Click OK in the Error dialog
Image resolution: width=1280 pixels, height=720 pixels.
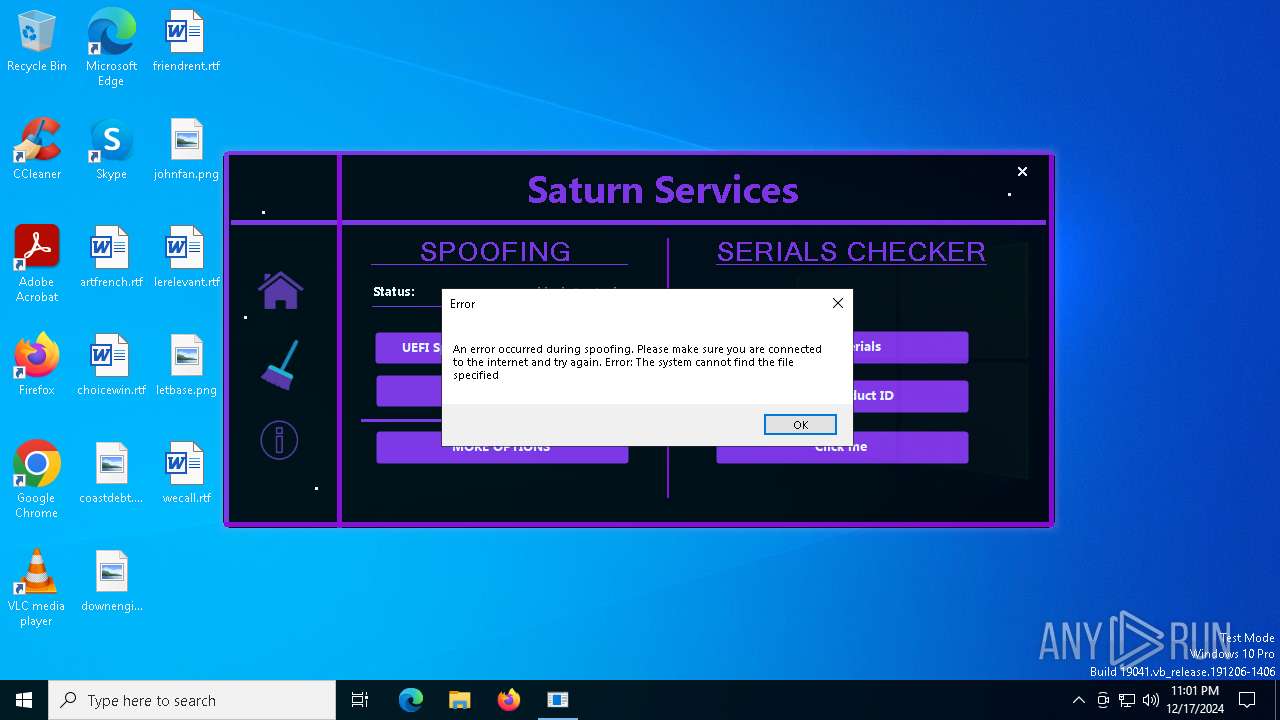pyautogui.click(x=800, y=425)
